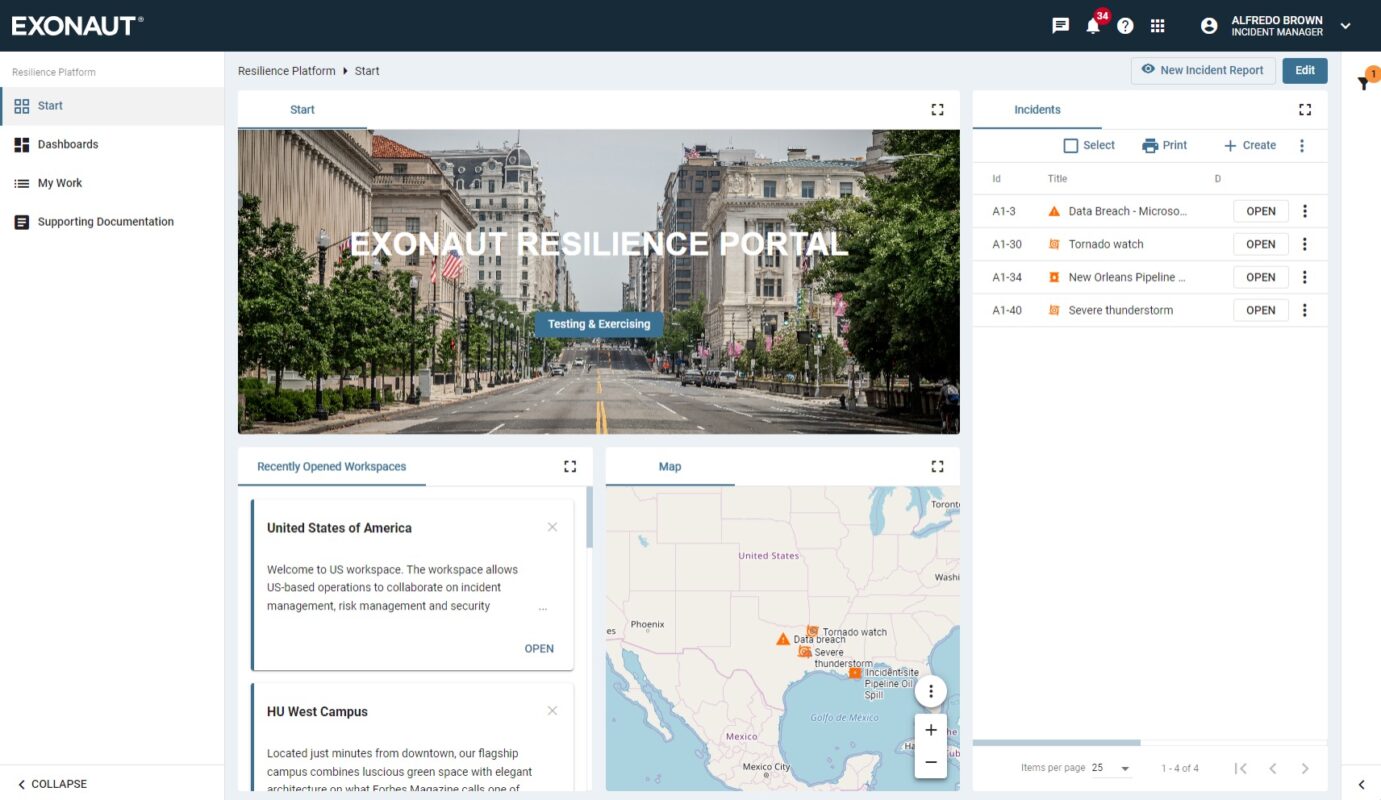Print the incidents list
The height and width of the screenshot is (800, 1381).
click(x=1164, y=146)
